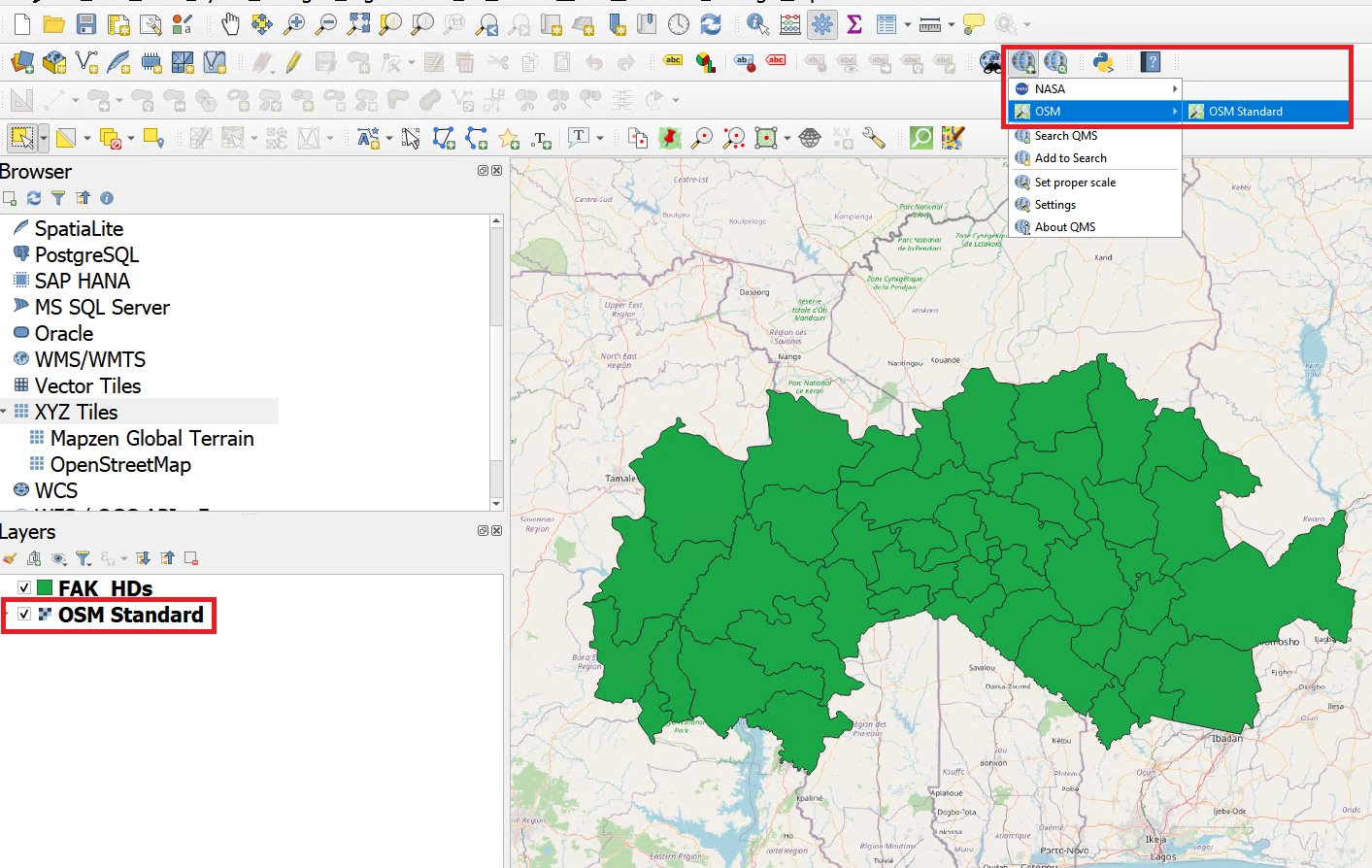This screenshot has width=1372, height=868.
Task: Save project with the floppy disk icon
Action: click(86, 23)
